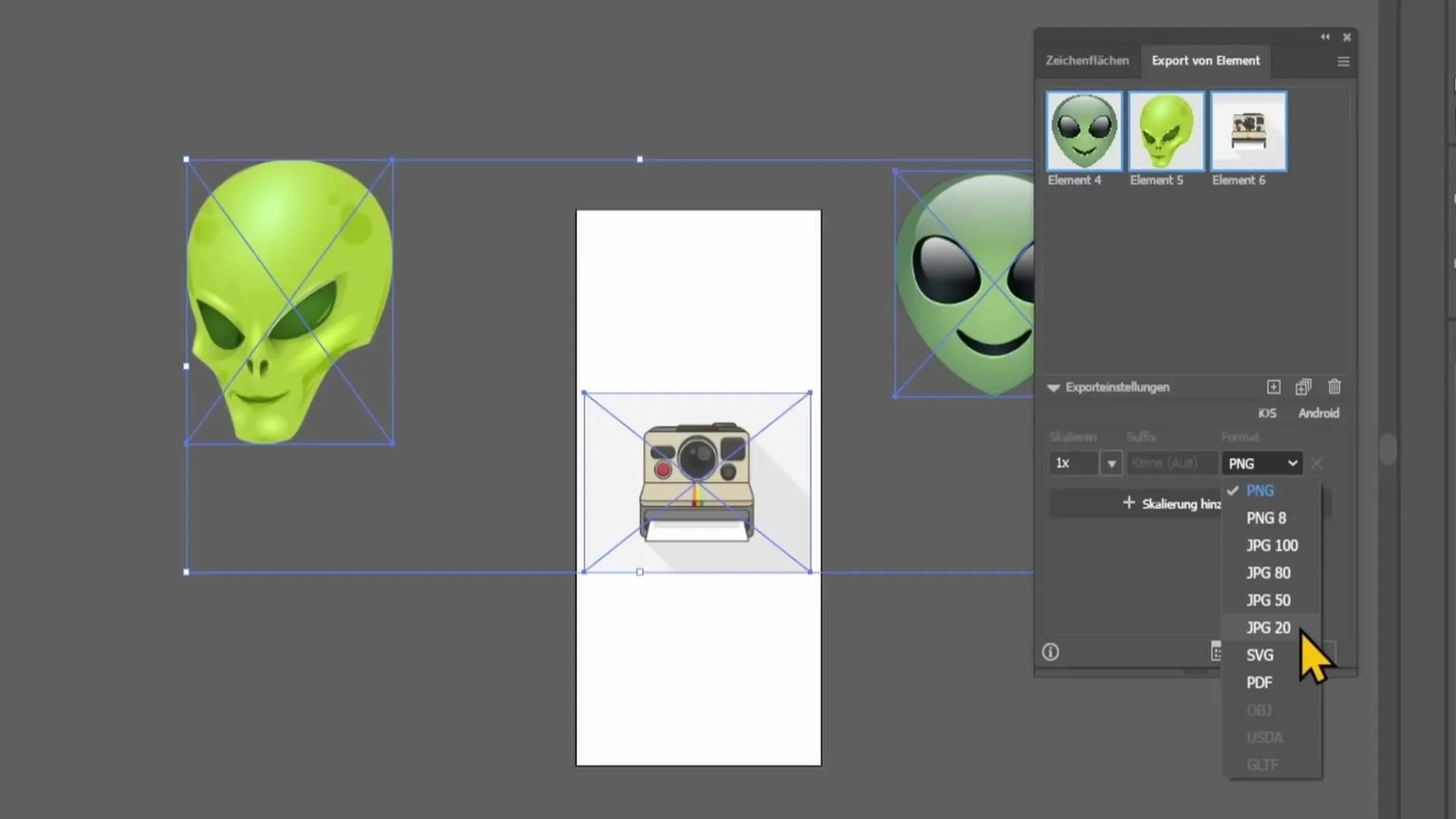Choose PDF format
Screen dimensions: 1456x819
(1272, 682)
